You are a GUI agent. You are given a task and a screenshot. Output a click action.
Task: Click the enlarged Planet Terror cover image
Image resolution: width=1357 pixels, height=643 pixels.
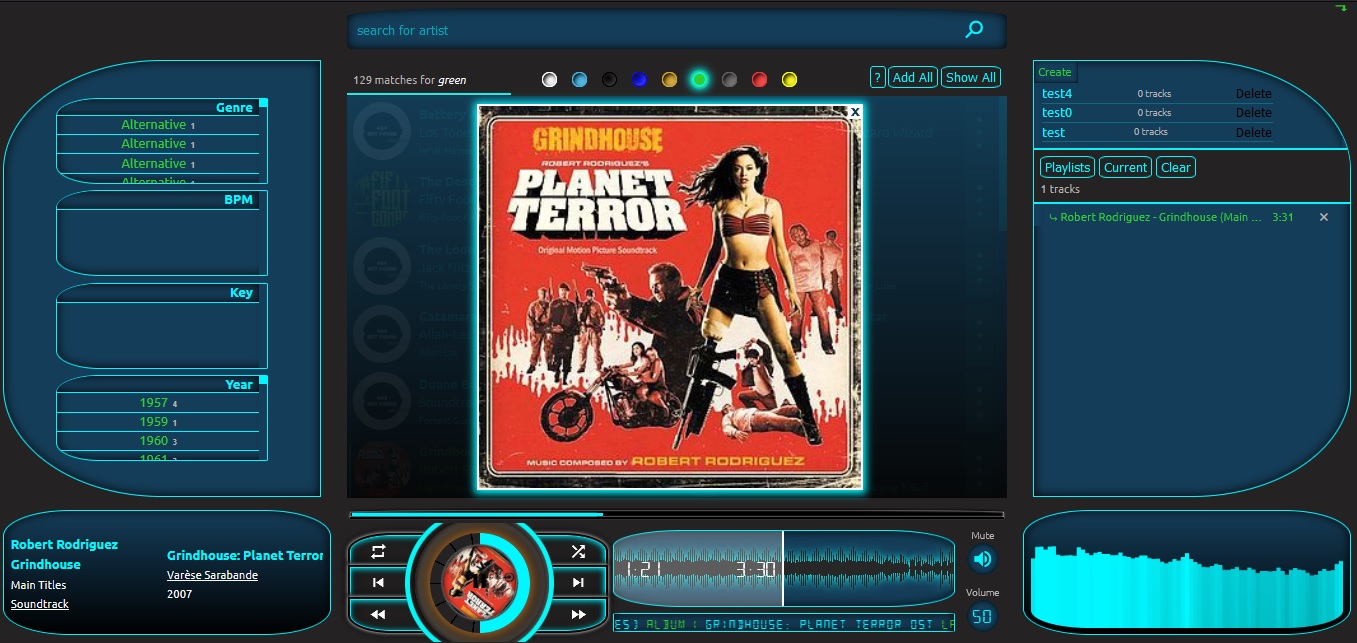[x=669, y=297]
